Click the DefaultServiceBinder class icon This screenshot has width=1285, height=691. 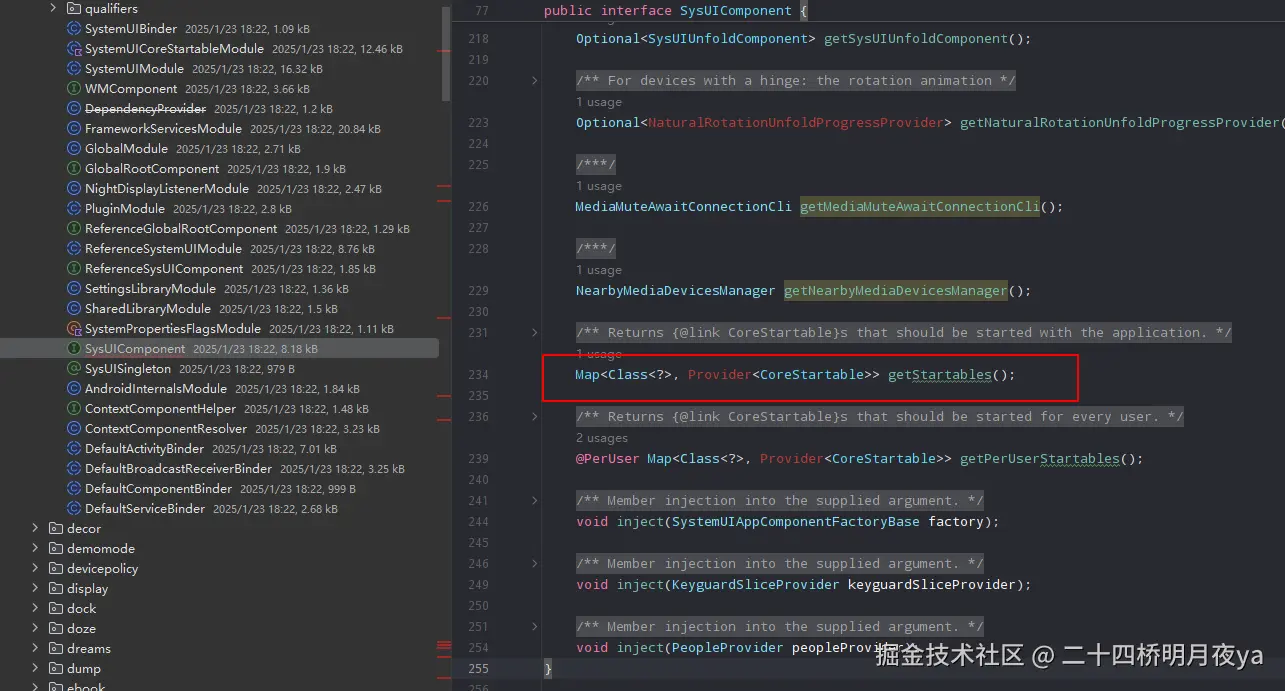coord(74,509)
